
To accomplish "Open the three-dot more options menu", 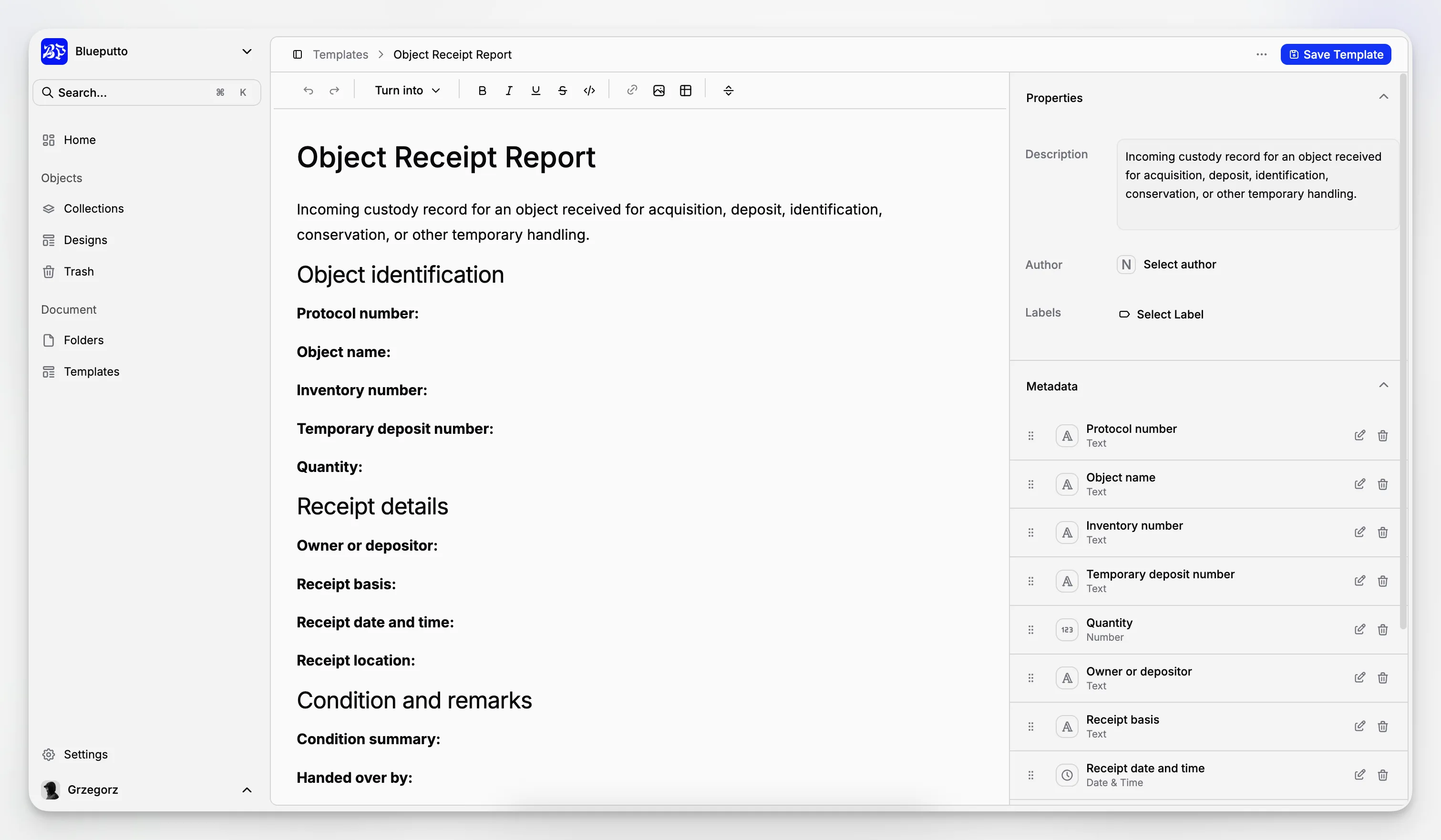I will 1261,54.
